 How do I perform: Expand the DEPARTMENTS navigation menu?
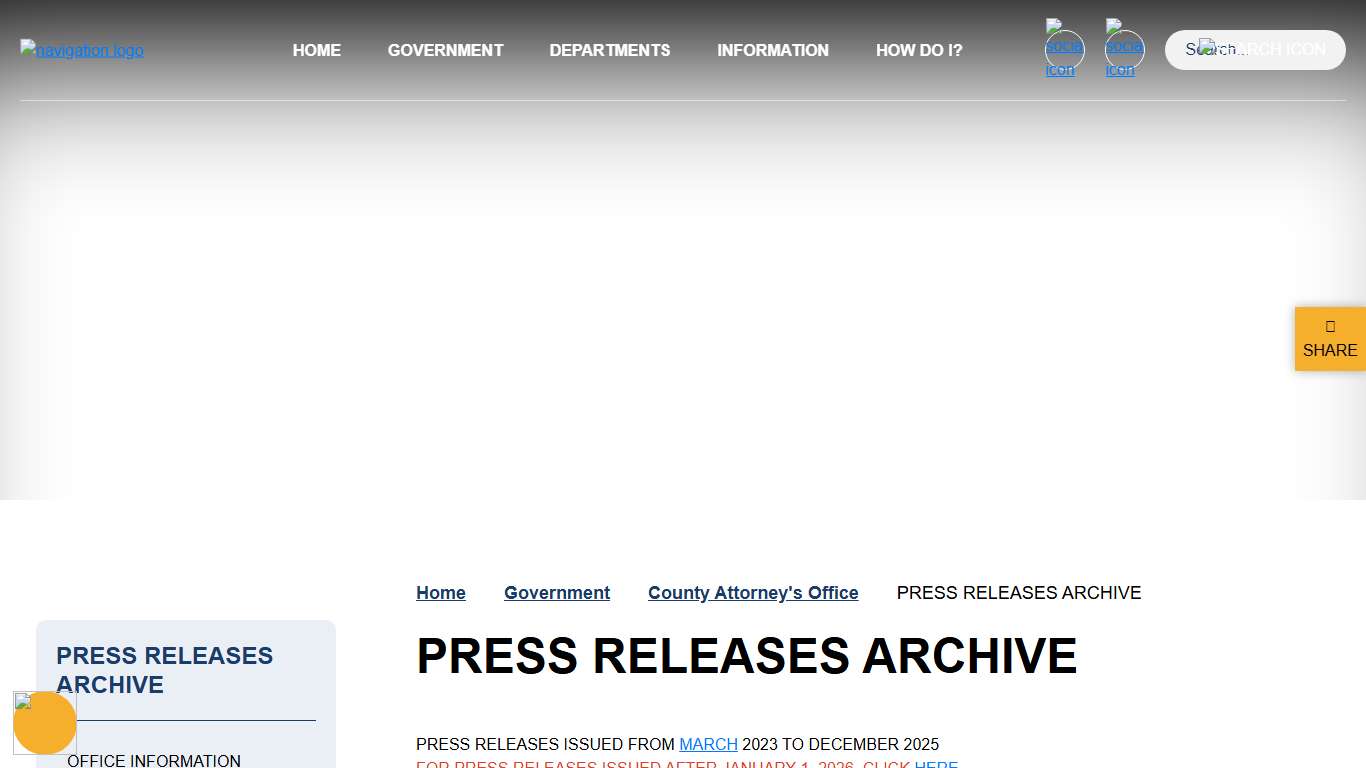[609, 50]
